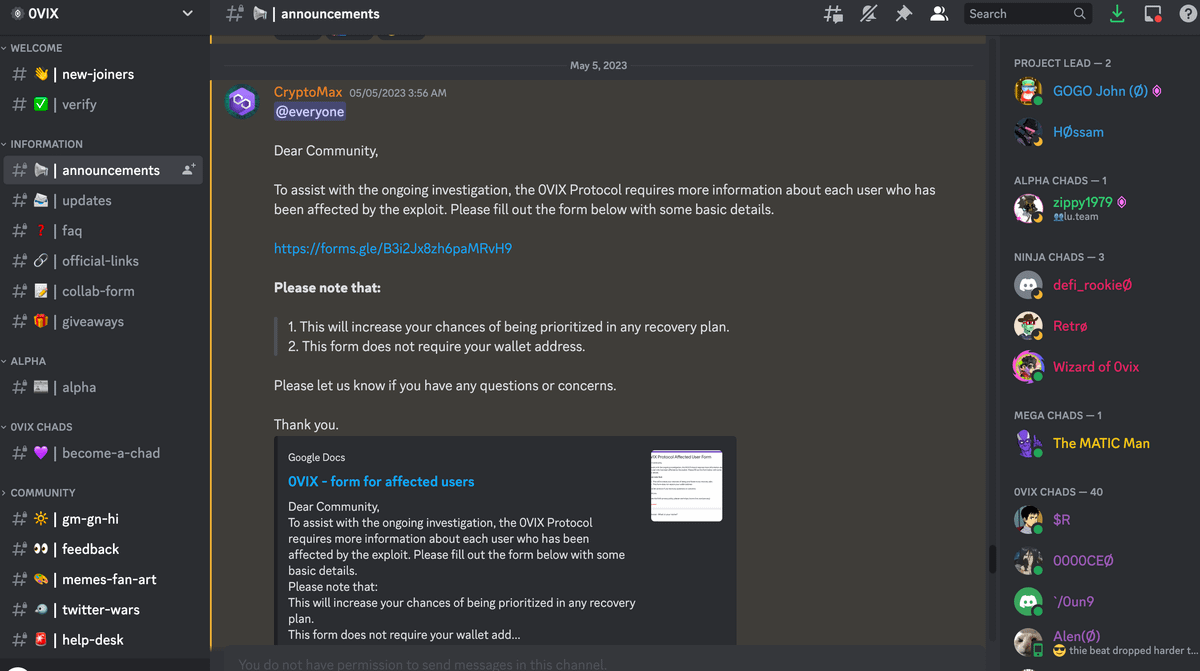Open the inbox icon
1200x671 pixels.
point(1153,14)
